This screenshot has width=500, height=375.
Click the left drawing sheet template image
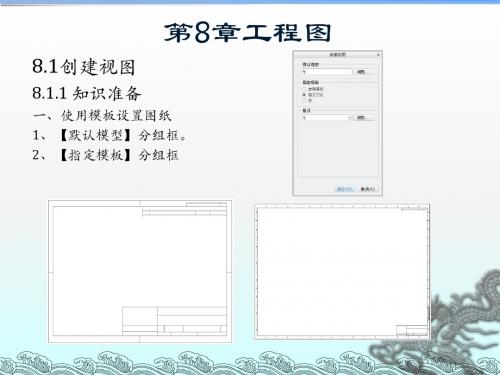click(140, 271)
